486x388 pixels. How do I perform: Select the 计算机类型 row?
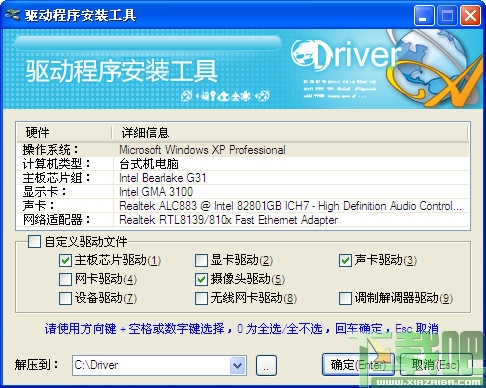[x=243, y=164]
